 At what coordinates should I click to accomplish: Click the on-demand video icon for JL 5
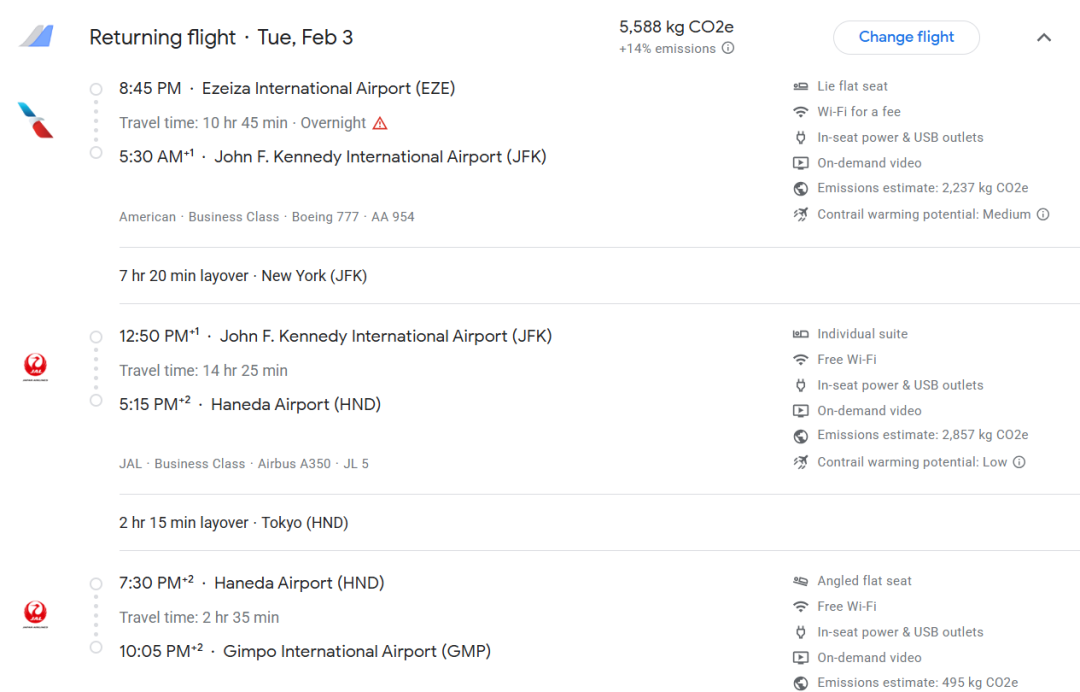pos(800,411)
